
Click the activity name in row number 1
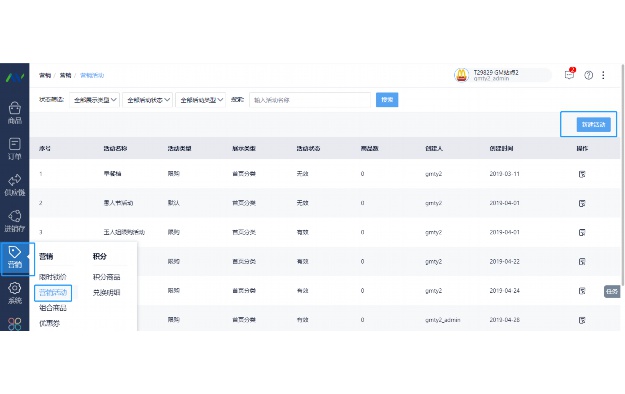click(x=112, y=174)
